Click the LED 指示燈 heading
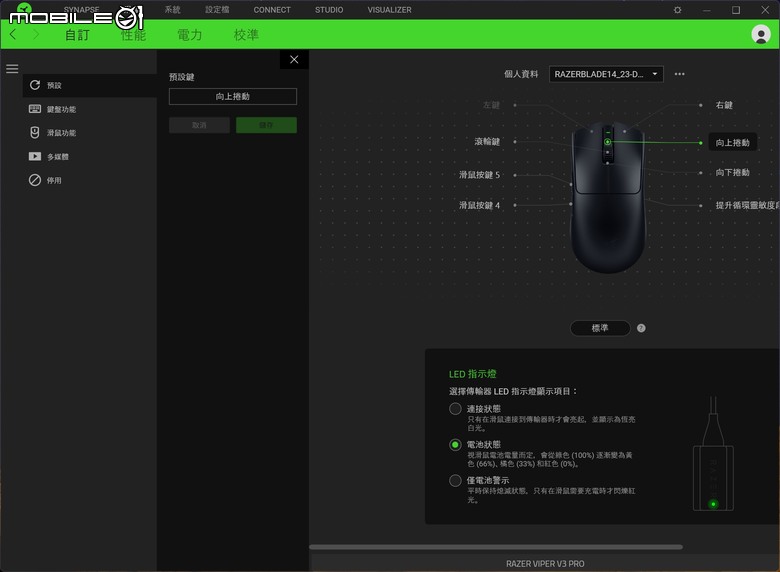780x572 pixels. pos(473,374)
